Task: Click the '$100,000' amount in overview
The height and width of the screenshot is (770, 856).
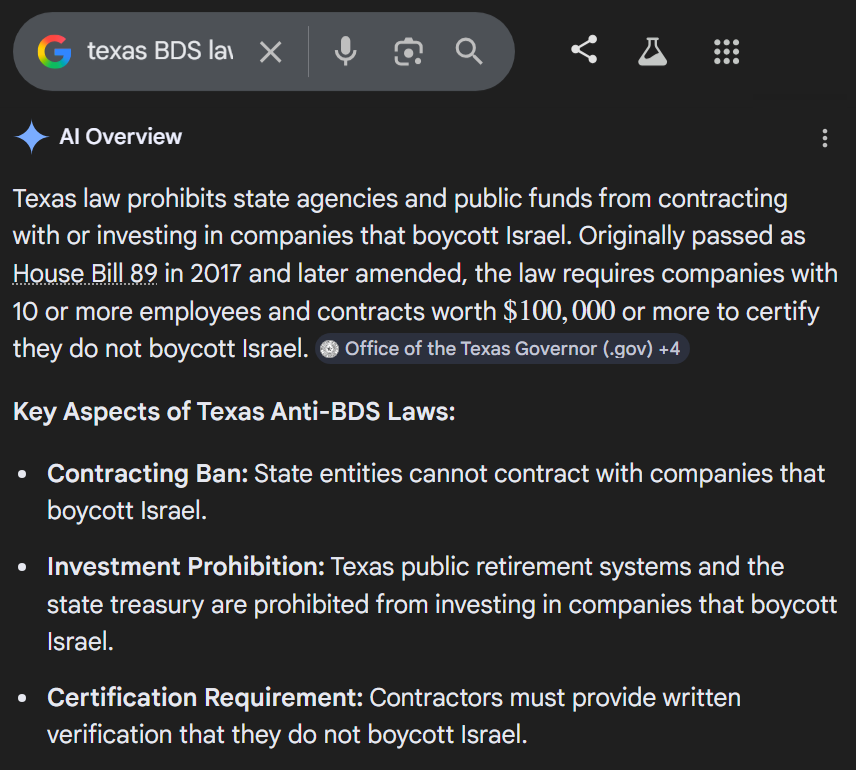Action: [x=559, y=311]
